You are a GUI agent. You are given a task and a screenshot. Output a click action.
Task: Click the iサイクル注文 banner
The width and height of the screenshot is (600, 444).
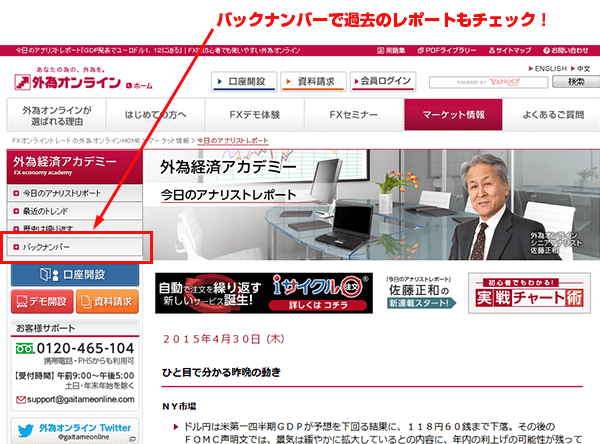[x=264, y=293]
